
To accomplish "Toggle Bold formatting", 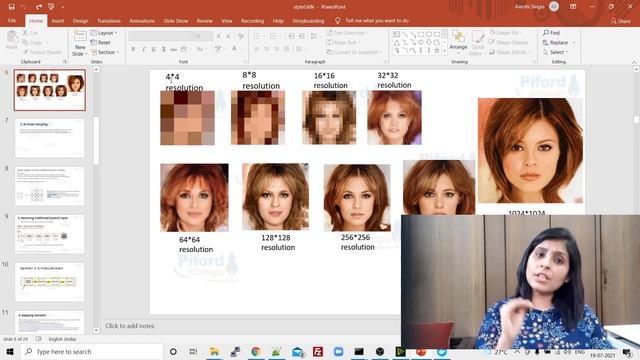I will click(x=133, y=49).
